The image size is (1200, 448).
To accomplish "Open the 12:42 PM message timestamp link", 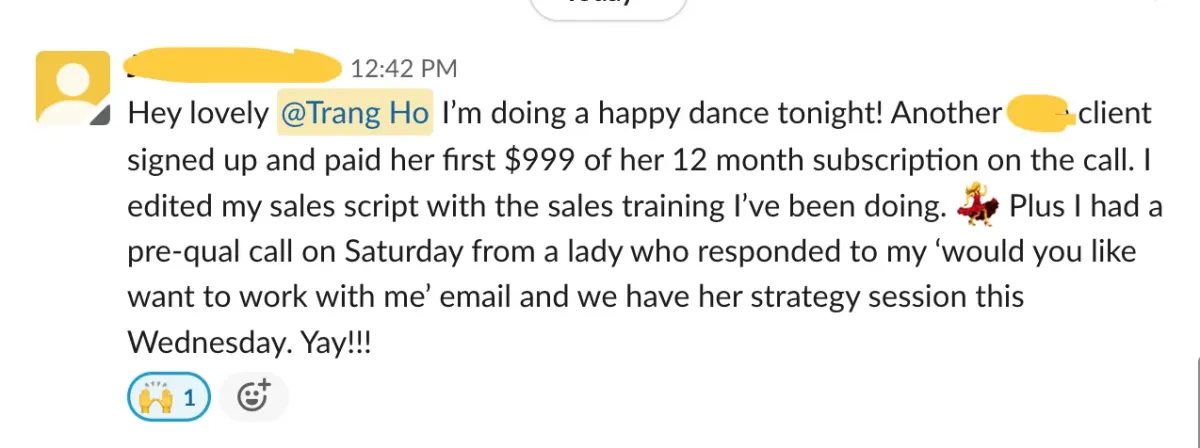I will point(404,69).
